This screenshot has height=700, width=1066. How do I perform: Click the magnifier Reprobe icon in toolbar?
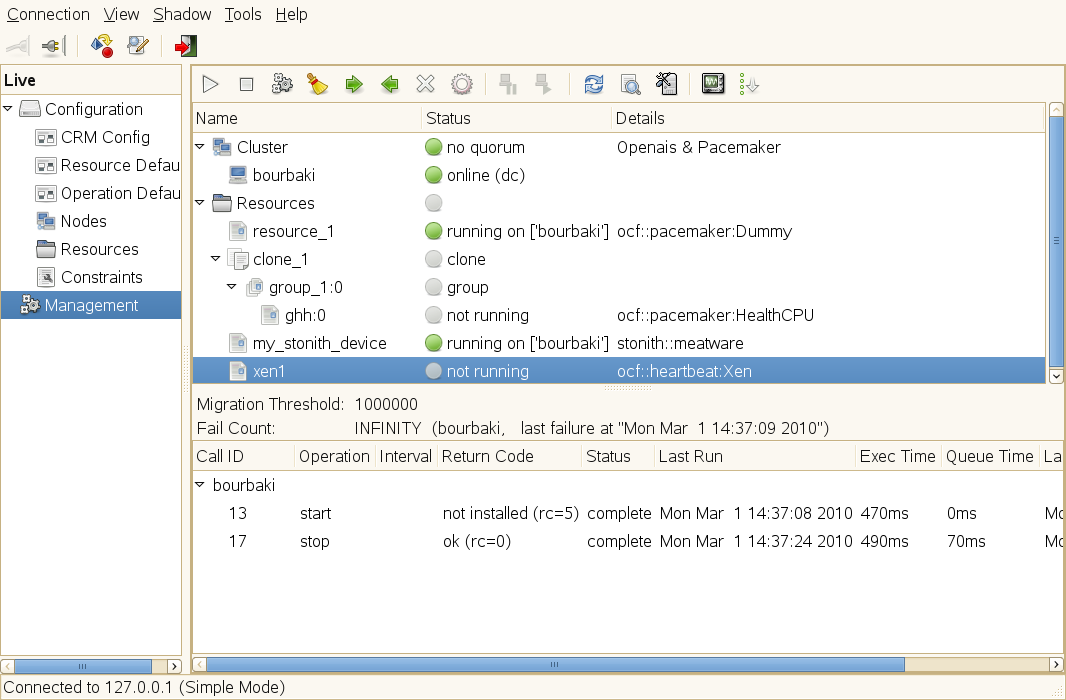[x=630, y=85]
